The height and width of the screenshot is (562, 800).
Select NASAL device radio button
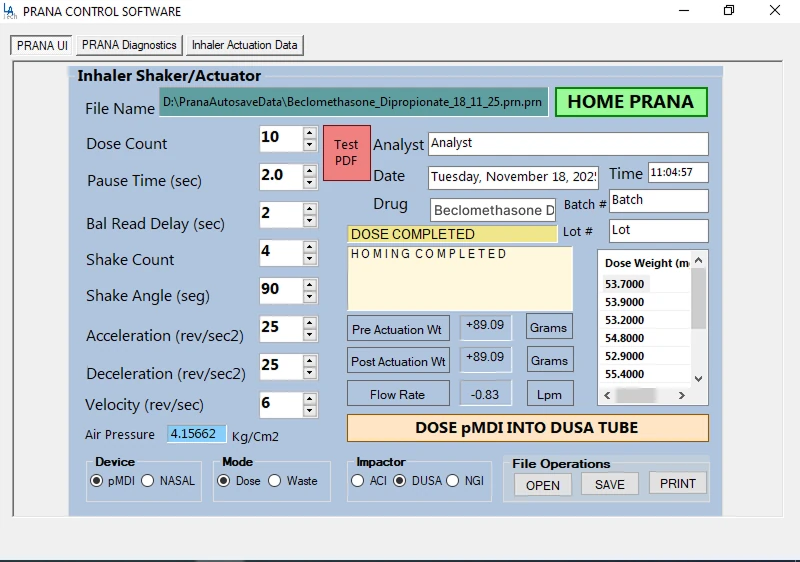[x=147, y=481]
